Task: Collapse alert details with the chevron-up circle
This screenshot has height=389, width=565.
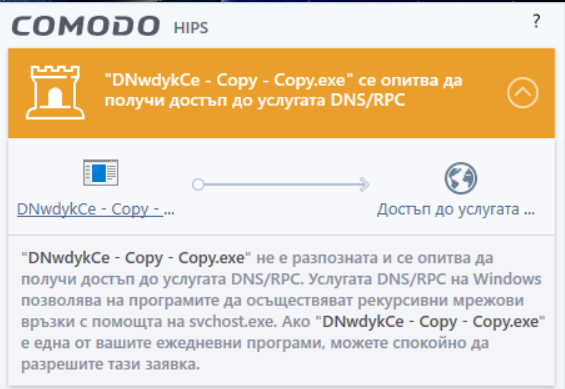Action: [522, 93]
